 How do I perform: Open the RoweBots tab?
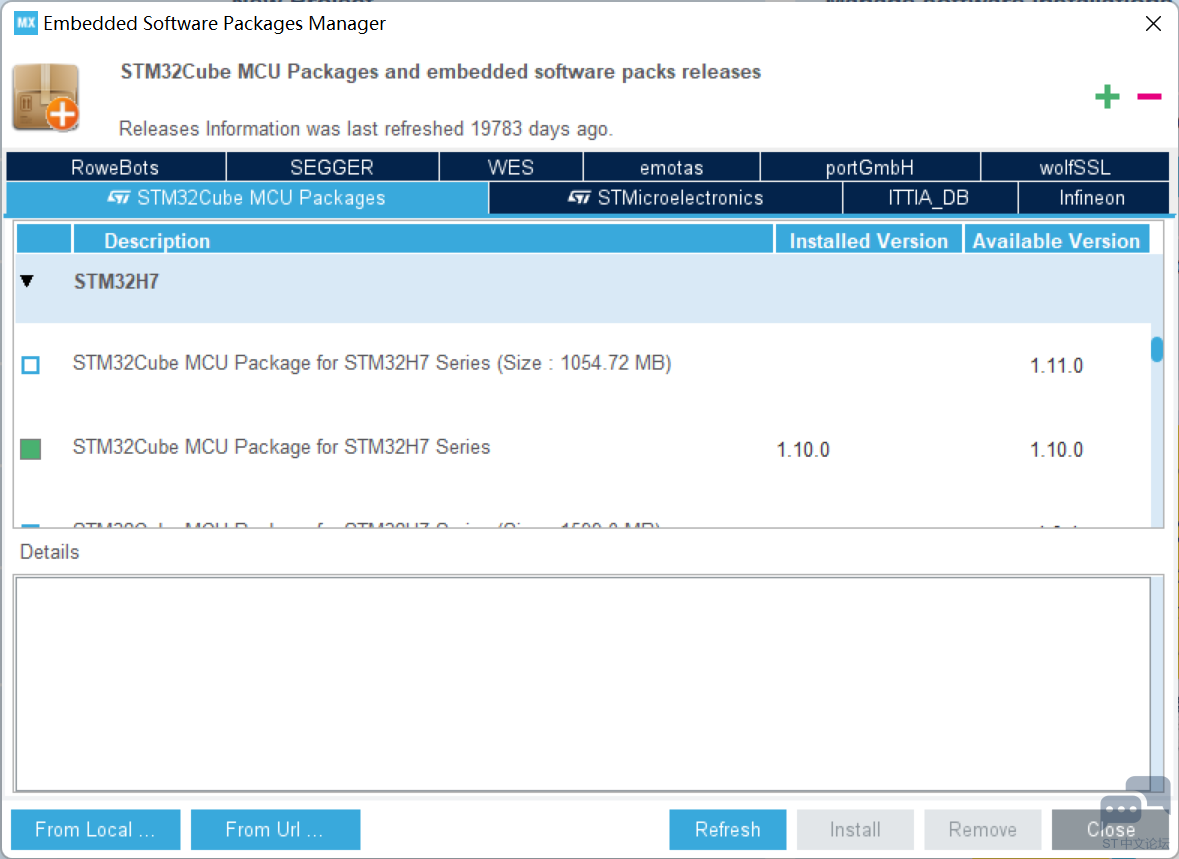(116, 167)
